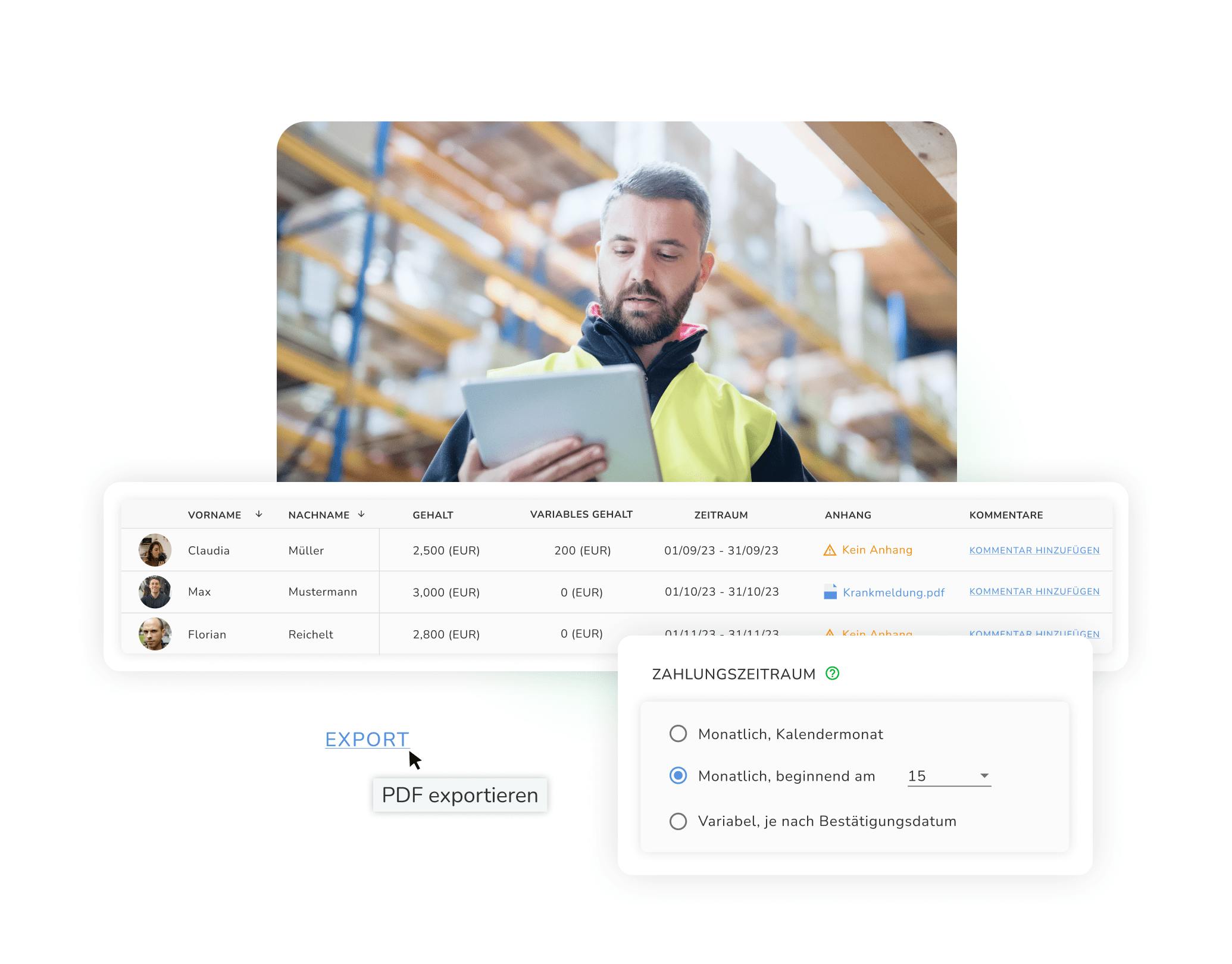Open the Krankmeldung.pdf attachment link

tap(893, 593)
